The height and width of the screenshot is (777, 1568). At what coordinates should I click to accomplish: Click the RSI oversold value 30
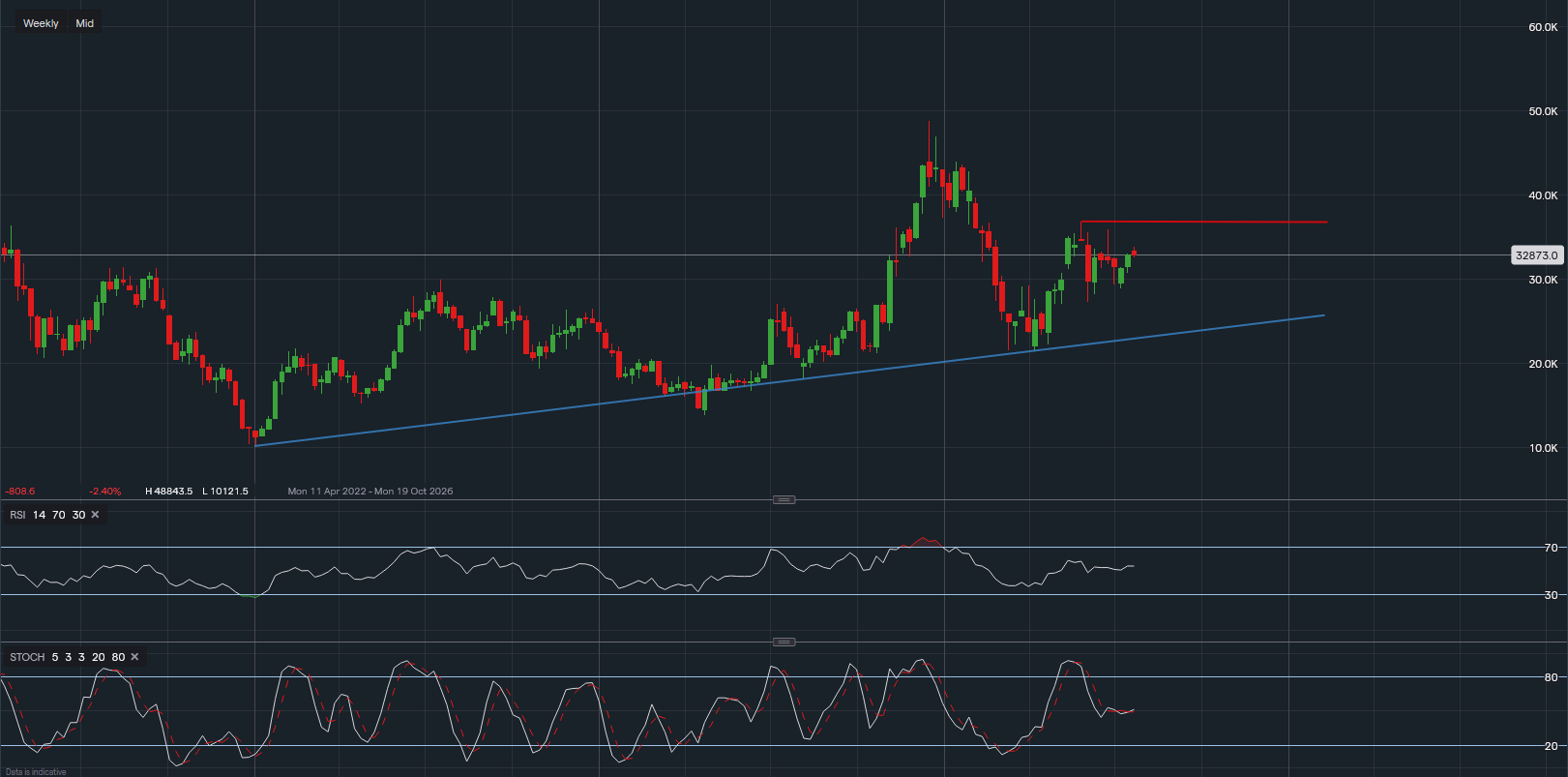click(x=78, y=515)
